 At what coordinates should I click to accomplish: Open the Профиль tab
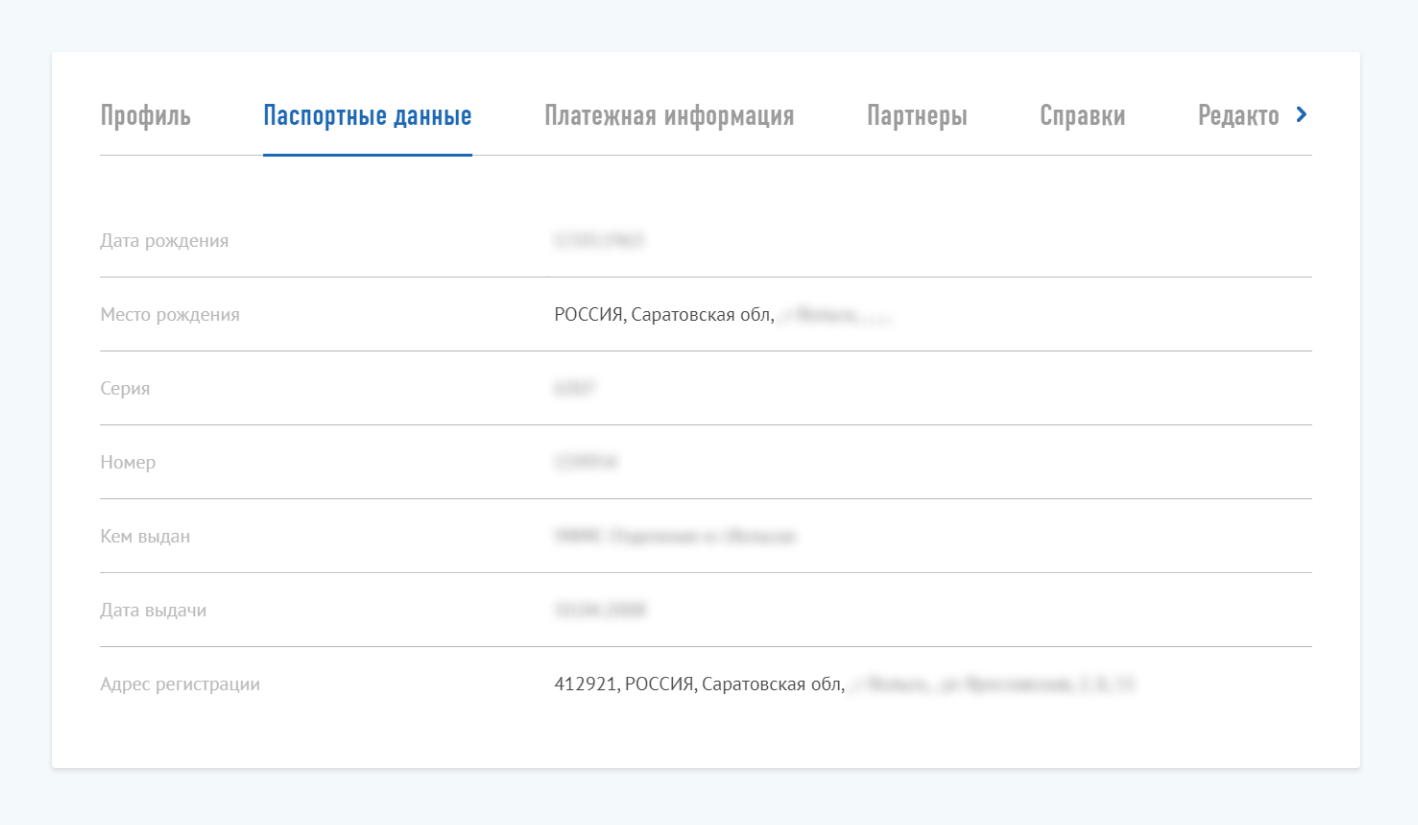click(145, 116)
